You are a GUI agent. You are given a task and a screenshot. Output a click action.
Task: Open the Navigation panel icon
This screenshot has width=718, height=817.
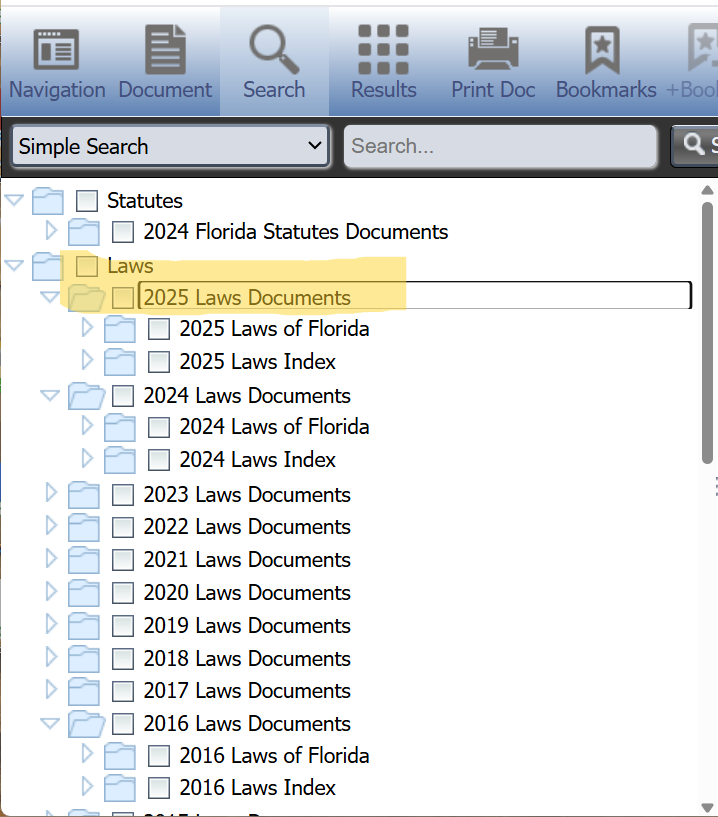(56, 49)
